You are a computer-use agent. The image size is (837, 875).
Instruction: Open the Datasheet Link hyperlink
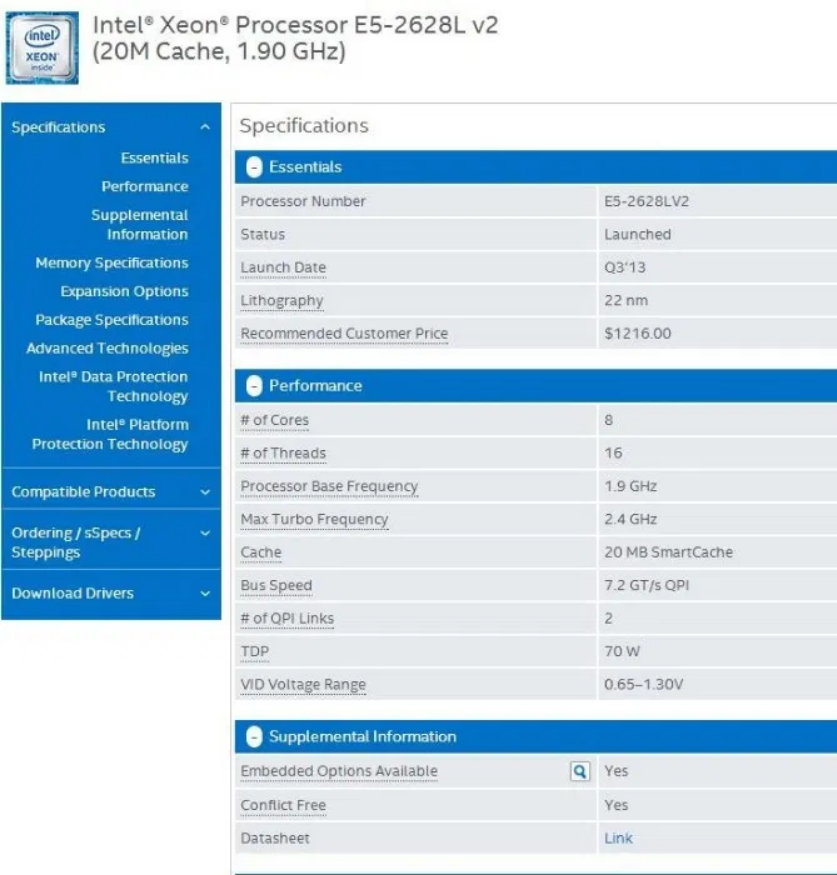(x=618, y=838)
